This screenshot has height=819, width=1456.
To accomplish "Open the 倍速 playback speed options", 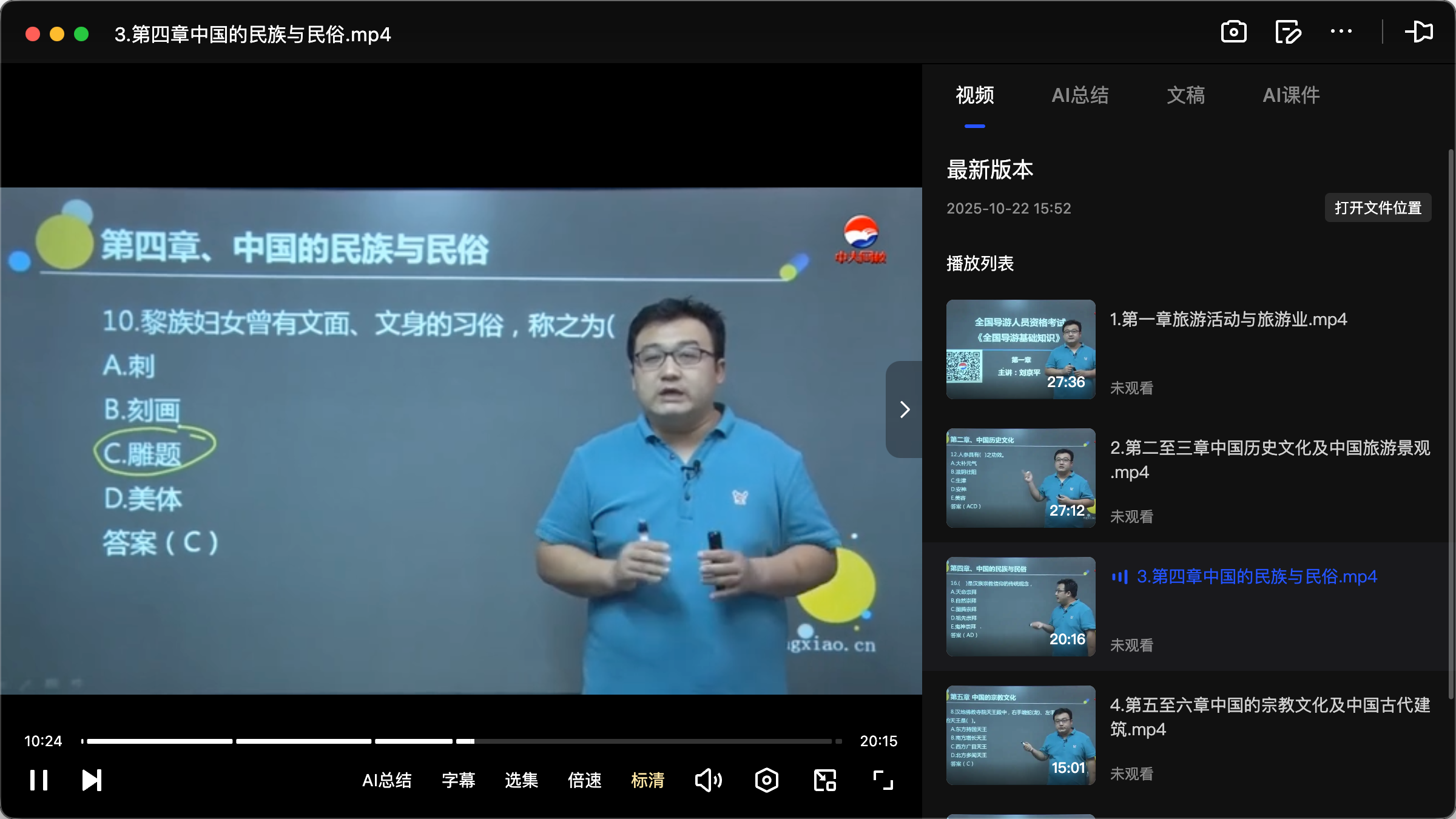I will [584, 781].
